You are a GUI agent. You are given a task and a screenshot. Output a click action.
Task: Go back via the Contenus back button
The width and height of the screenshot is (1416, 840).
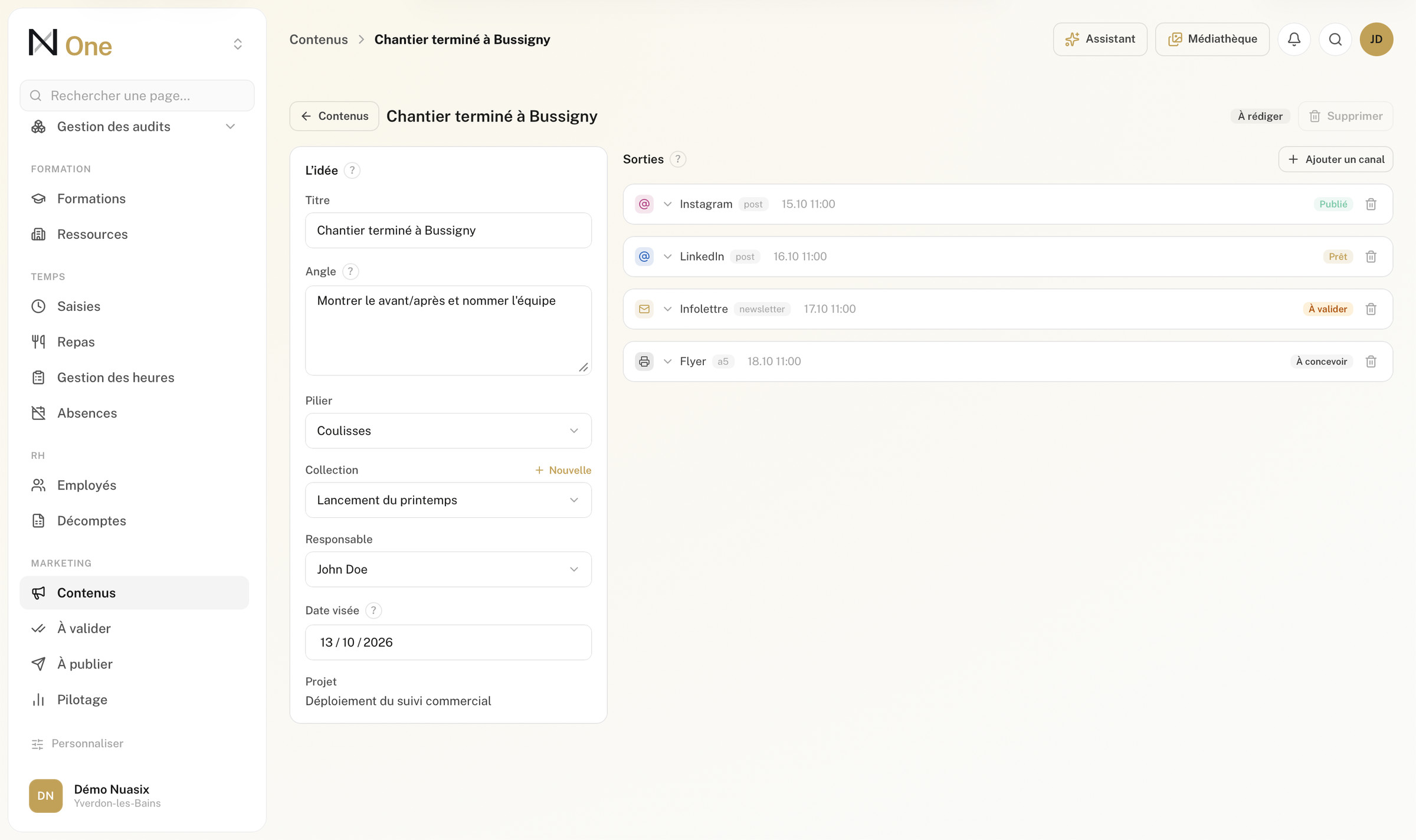point(335,116)
